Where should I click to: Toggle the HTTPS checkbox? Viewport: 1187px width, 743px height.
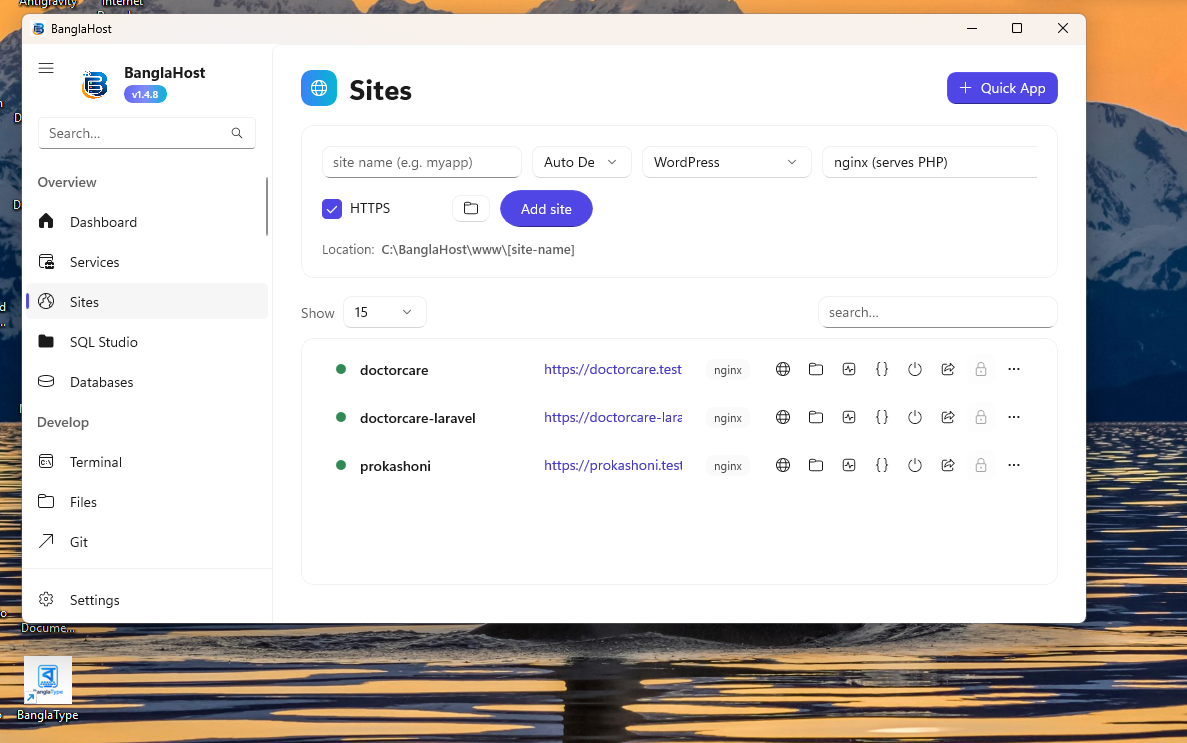[x=332, y=208]
